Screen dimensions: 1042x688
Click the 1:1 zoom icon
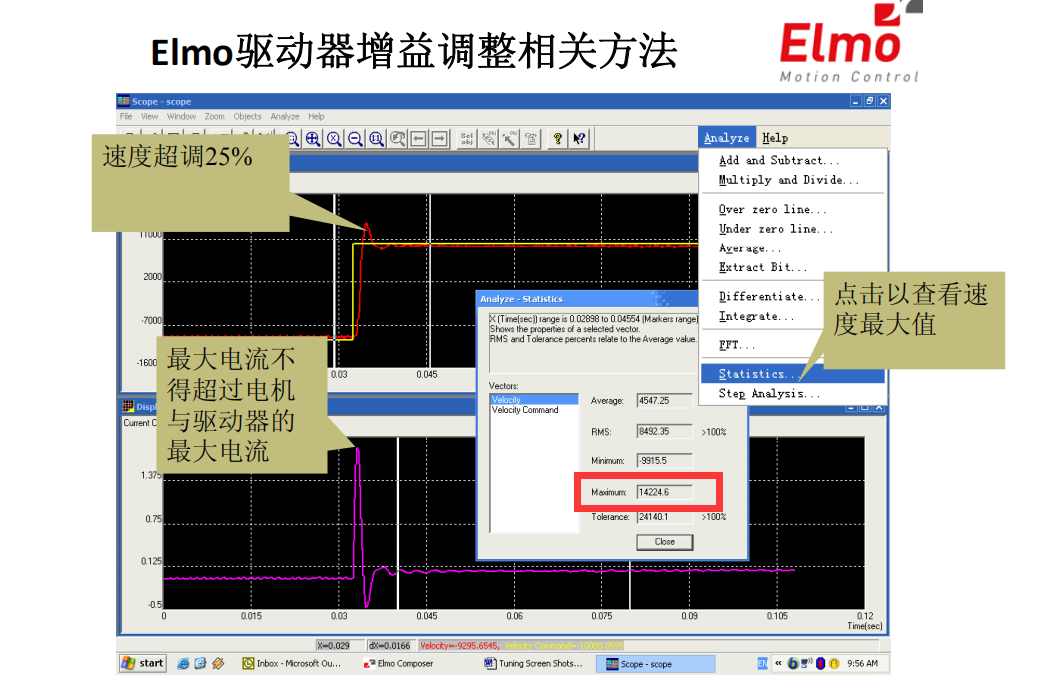tap(376, 138)
